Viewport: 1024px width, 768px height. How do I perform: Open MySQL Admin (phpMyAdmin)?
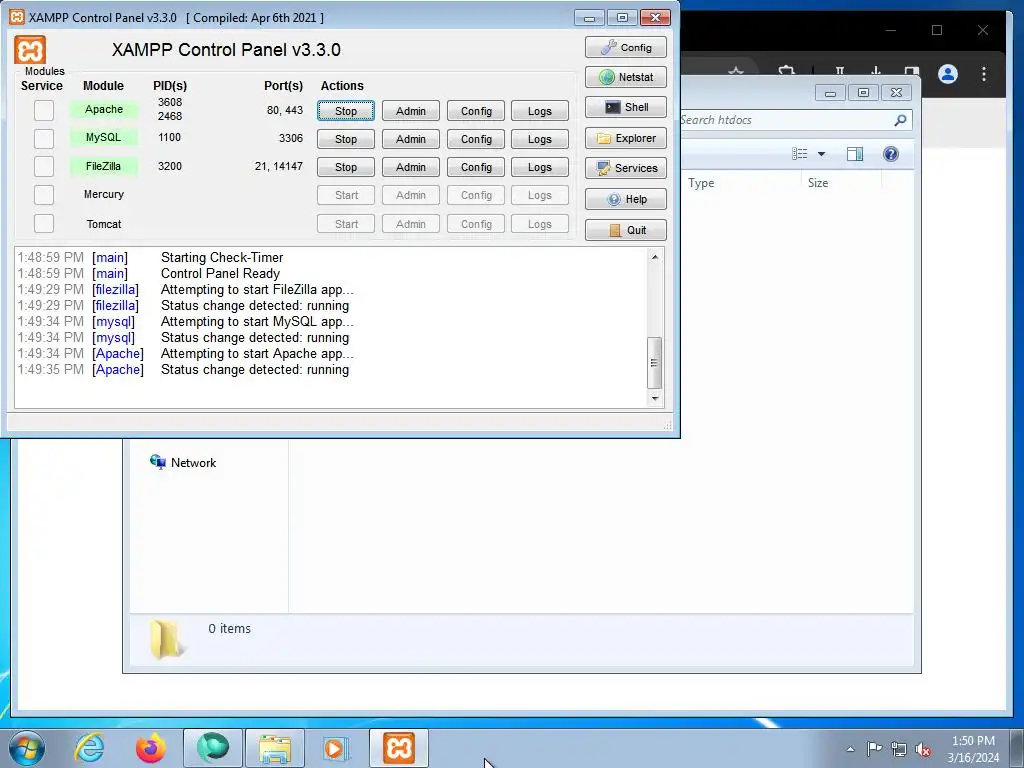tap(410, 139)
